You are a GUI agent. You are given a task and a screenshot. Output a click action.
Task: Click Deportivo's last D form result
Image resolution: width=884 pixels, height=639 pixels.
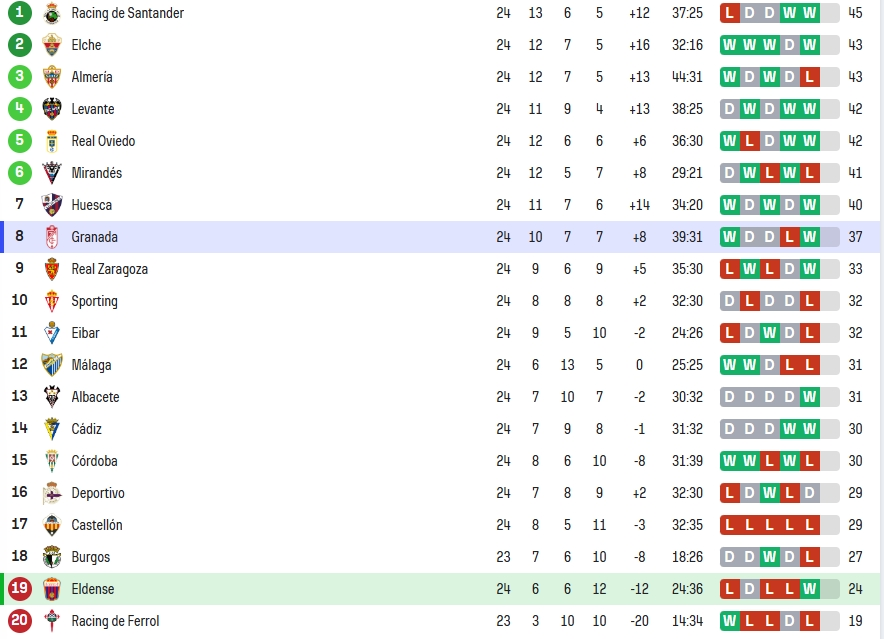pos(810,493)
